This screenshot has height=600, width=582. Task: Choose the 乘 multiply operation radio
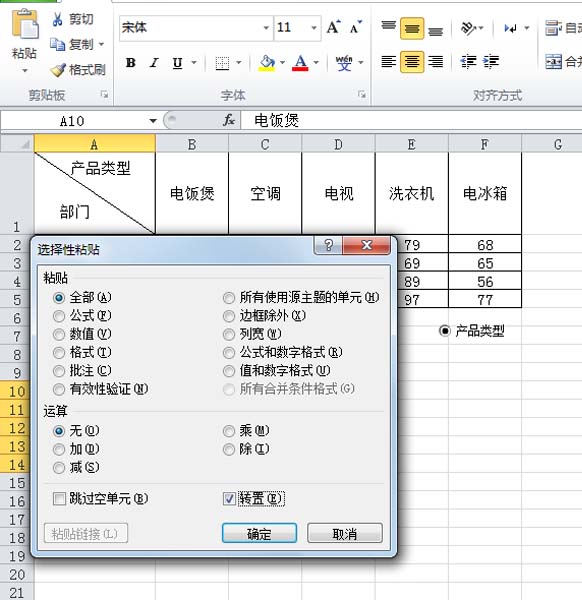pos(229,431)
